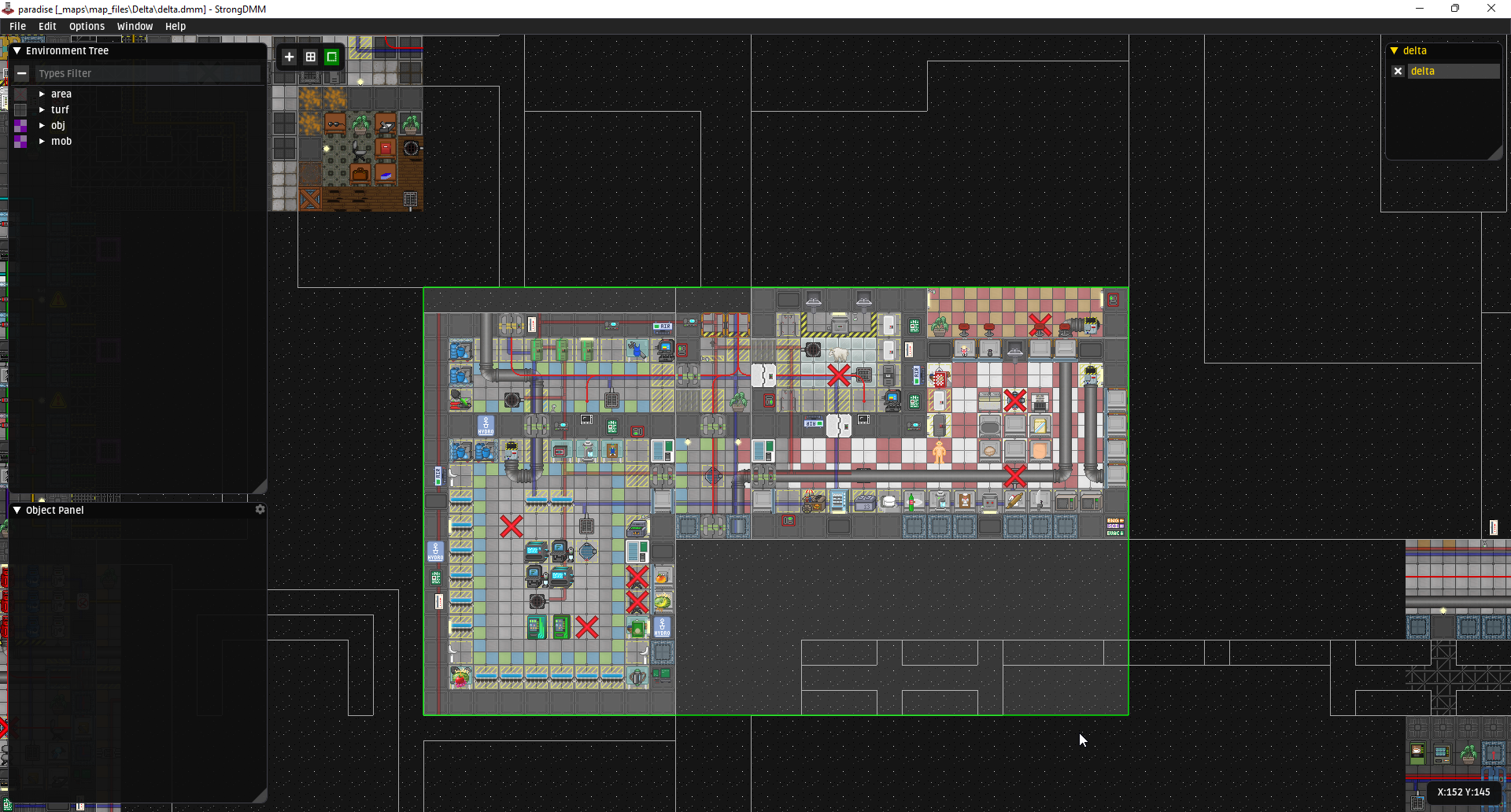Open Object Panel settings gear
This screenshot has width=1511, height=812.
click(260, 509)
